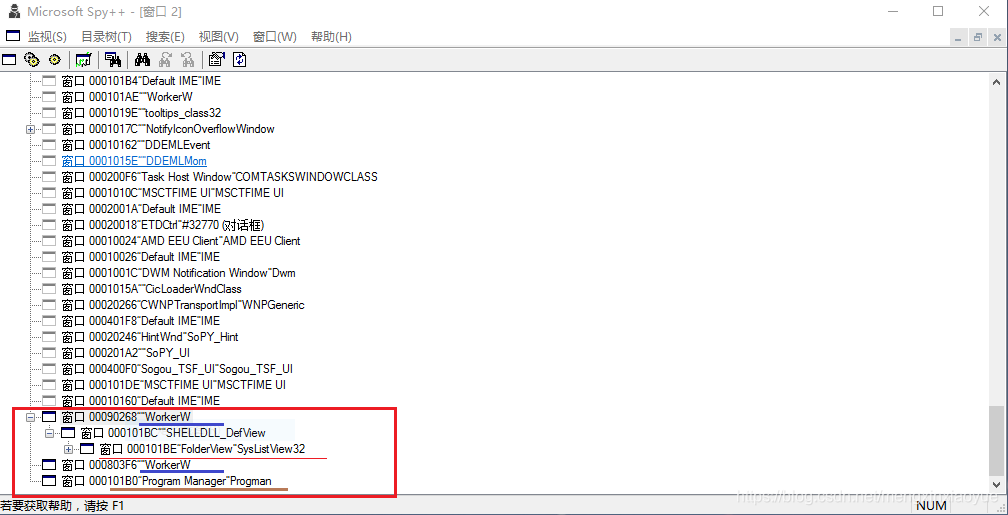The image size is (1008, 515).
Task: Open the 目录树(T) menu
Action: tap(106, 37)
